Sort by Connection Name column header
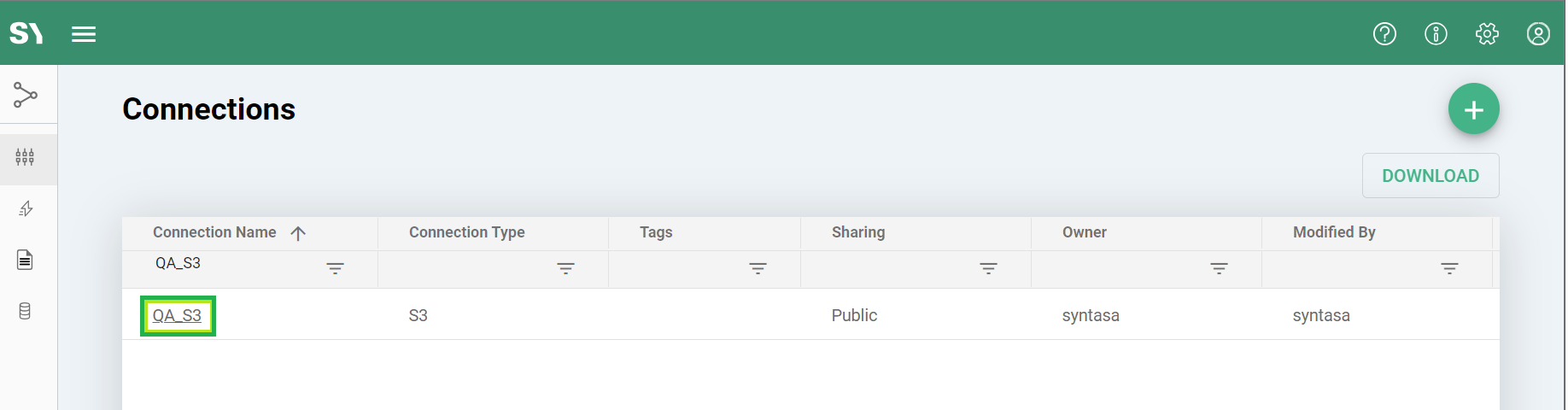 [214, 232]
